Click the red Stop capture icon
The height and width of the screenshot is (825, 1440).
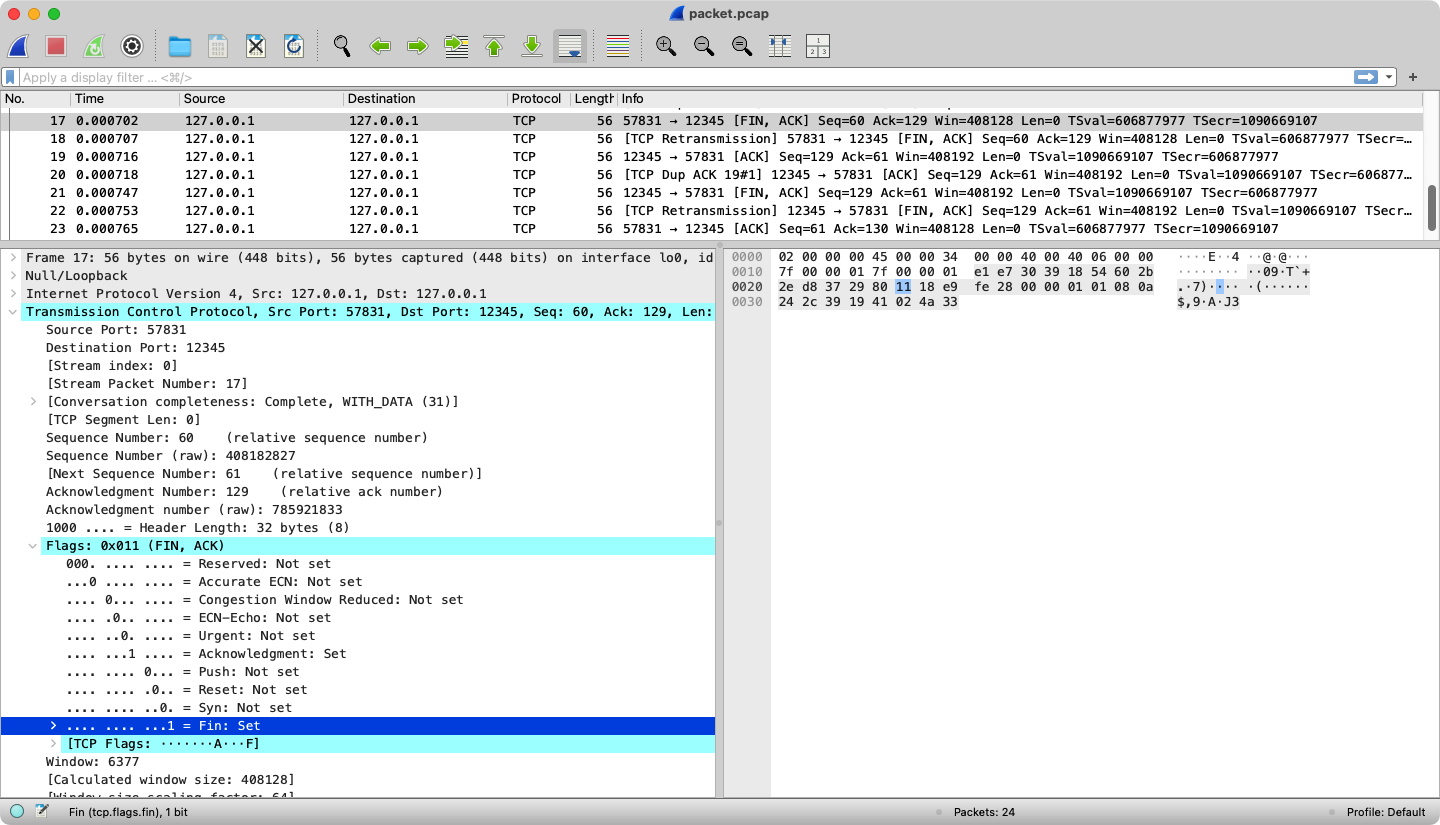56,46
